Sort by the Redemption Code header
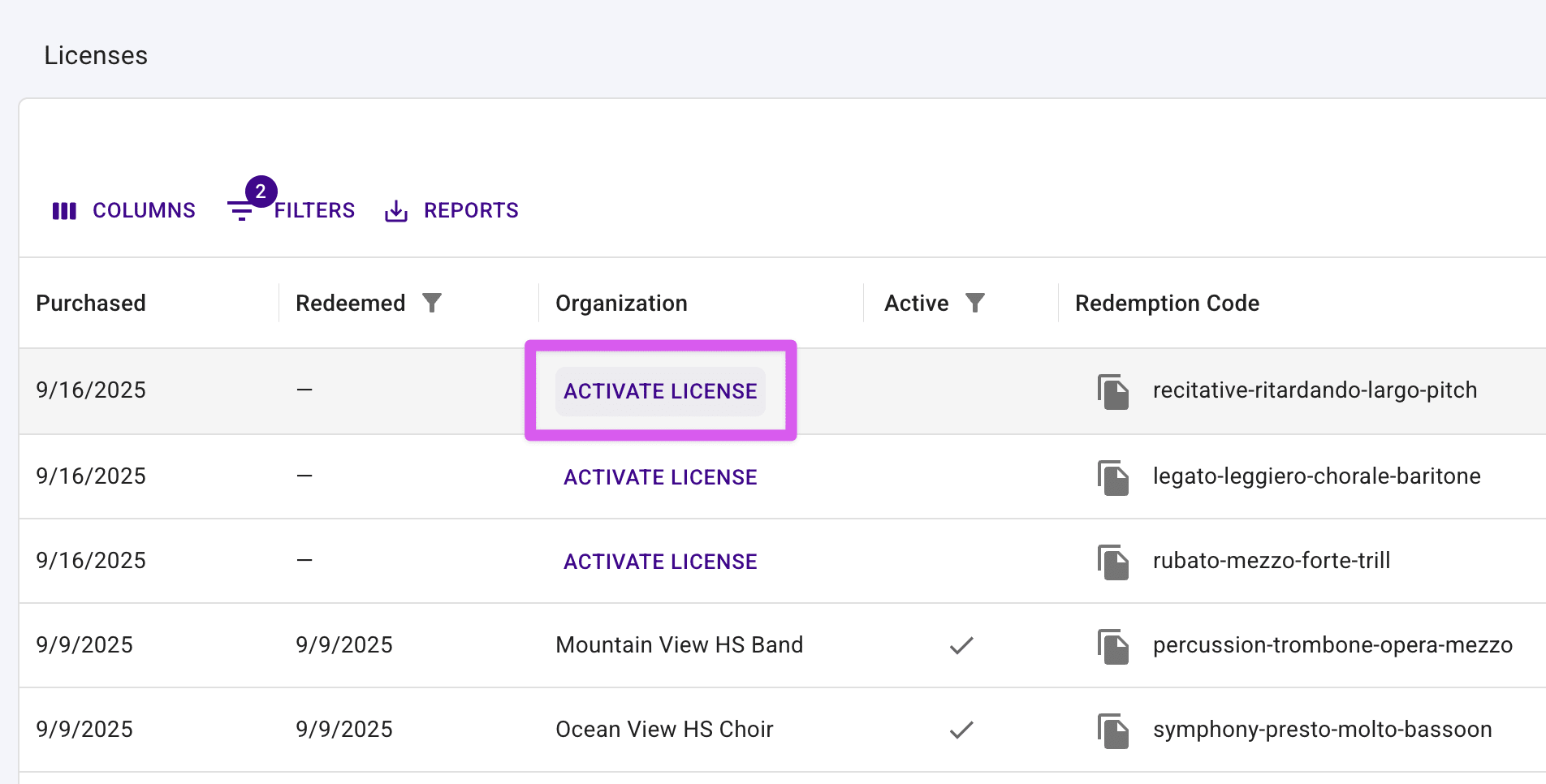Screen dimensions: 1546x784 click(1167, 303)
